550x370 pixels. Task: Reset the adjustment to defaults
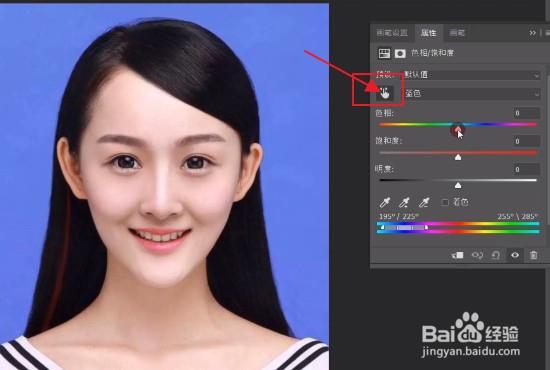(x=496, y=255)
